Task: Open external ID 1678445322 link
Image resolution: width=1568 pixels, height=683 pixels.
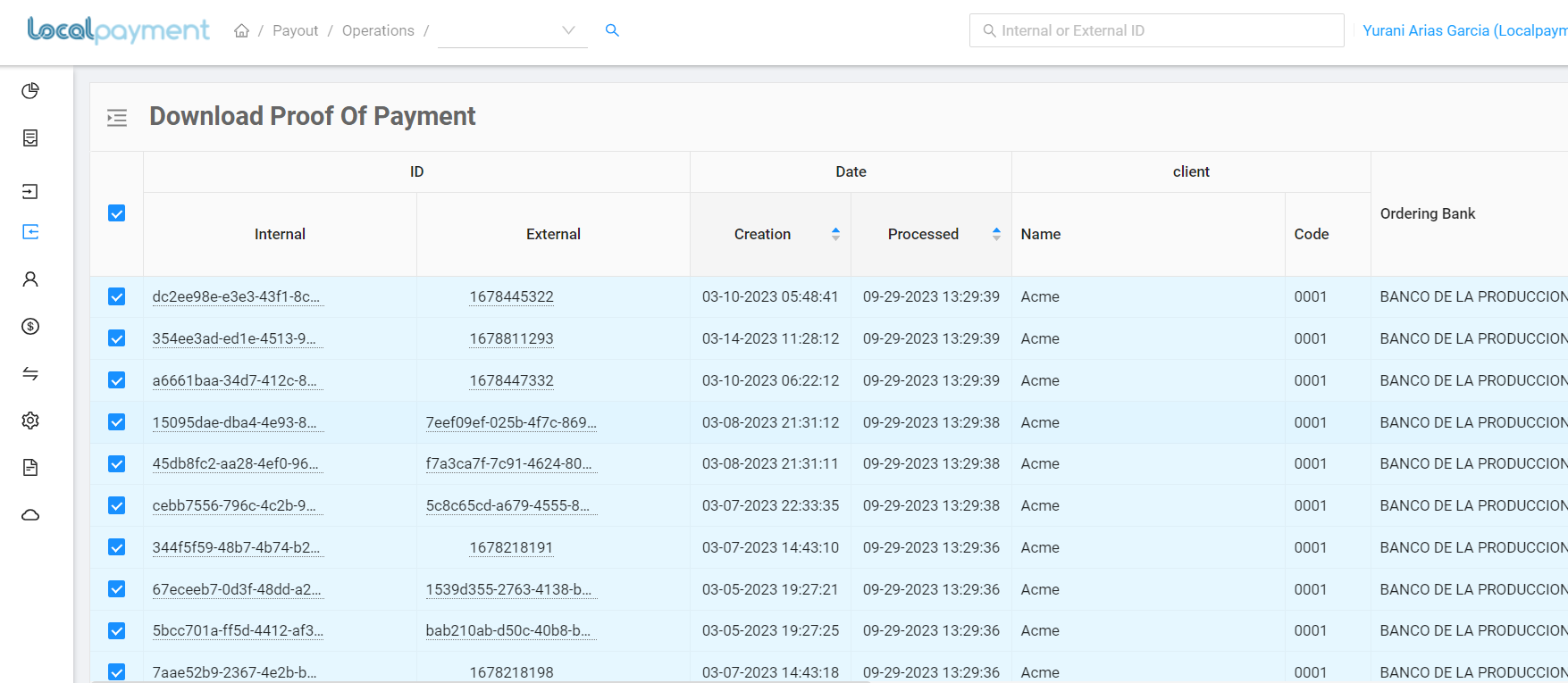Action: click(512, 296)
